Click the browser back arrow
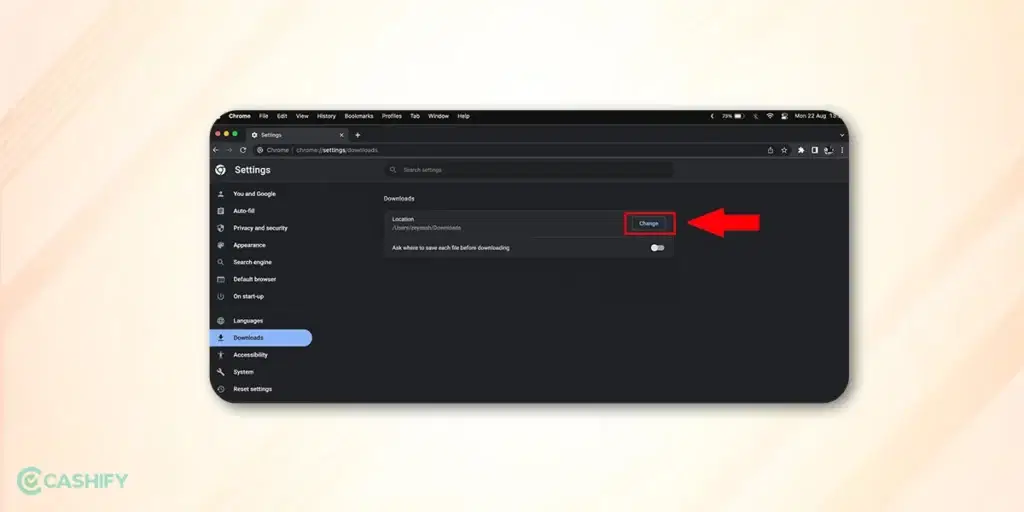 point(216,150)
